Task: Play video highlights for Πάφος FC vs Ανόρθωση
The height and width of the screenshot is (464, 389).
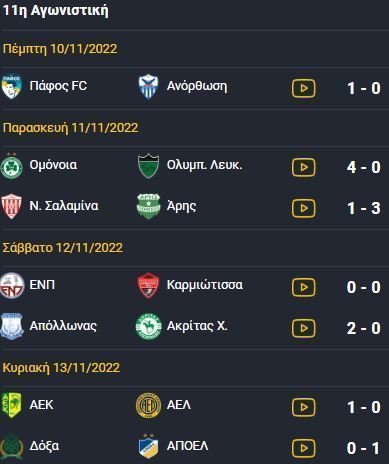Action: [x=303, y=88]
